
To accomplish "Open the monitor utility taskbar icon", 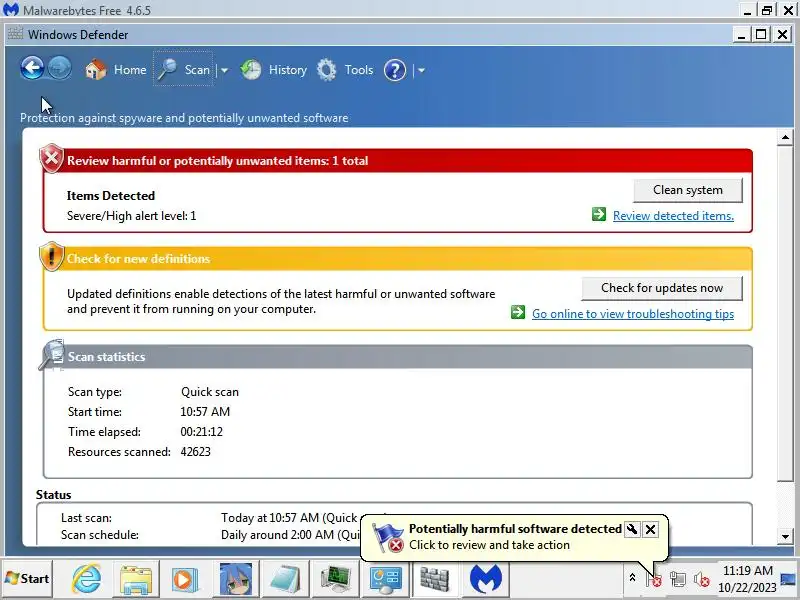I will point(335,580).
